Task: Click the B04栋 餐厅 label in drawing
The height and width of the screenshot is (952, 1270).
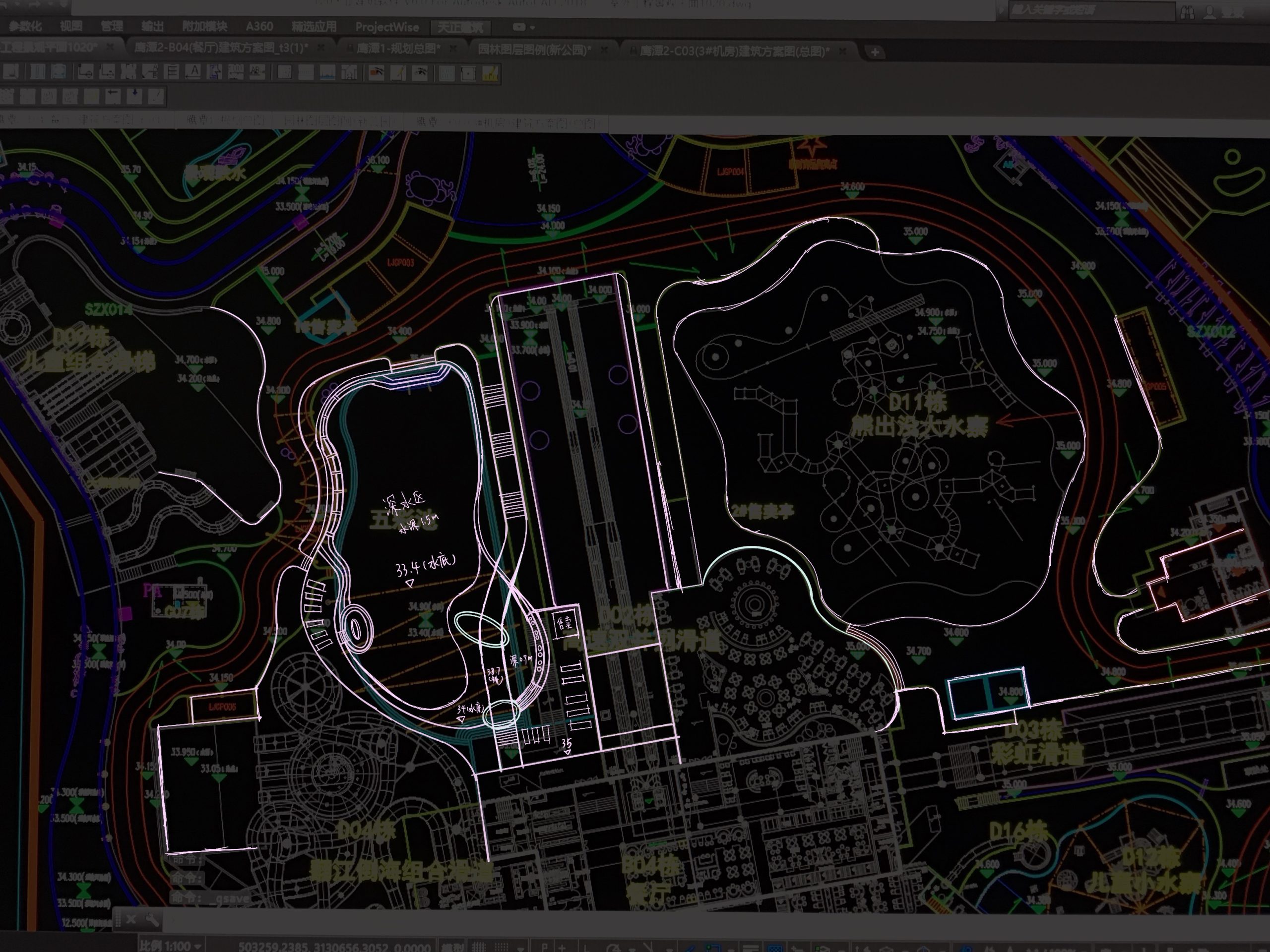Action: pos(650,879)
